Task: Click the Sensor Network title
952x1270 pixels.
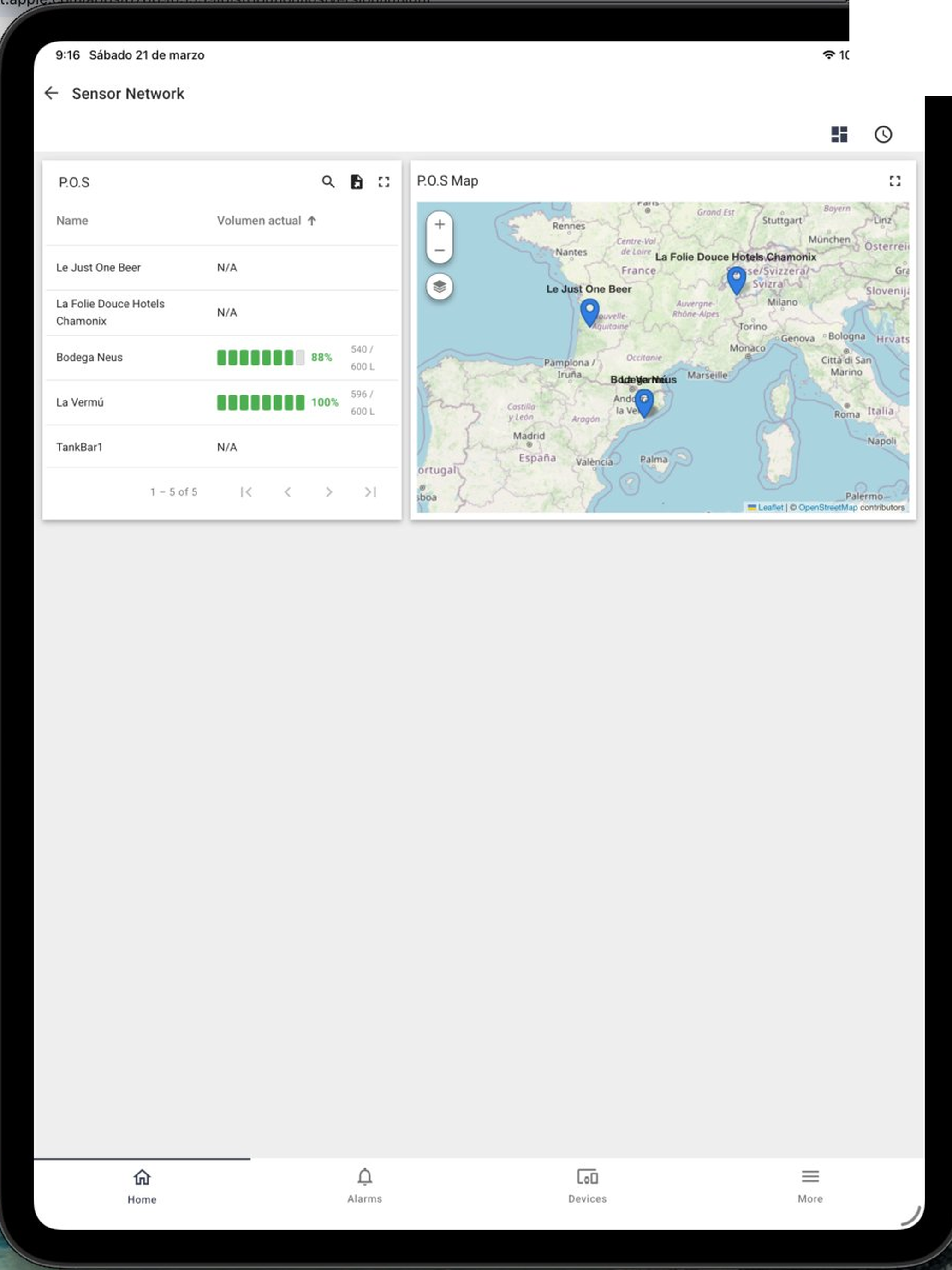Action: coord(128,94)
